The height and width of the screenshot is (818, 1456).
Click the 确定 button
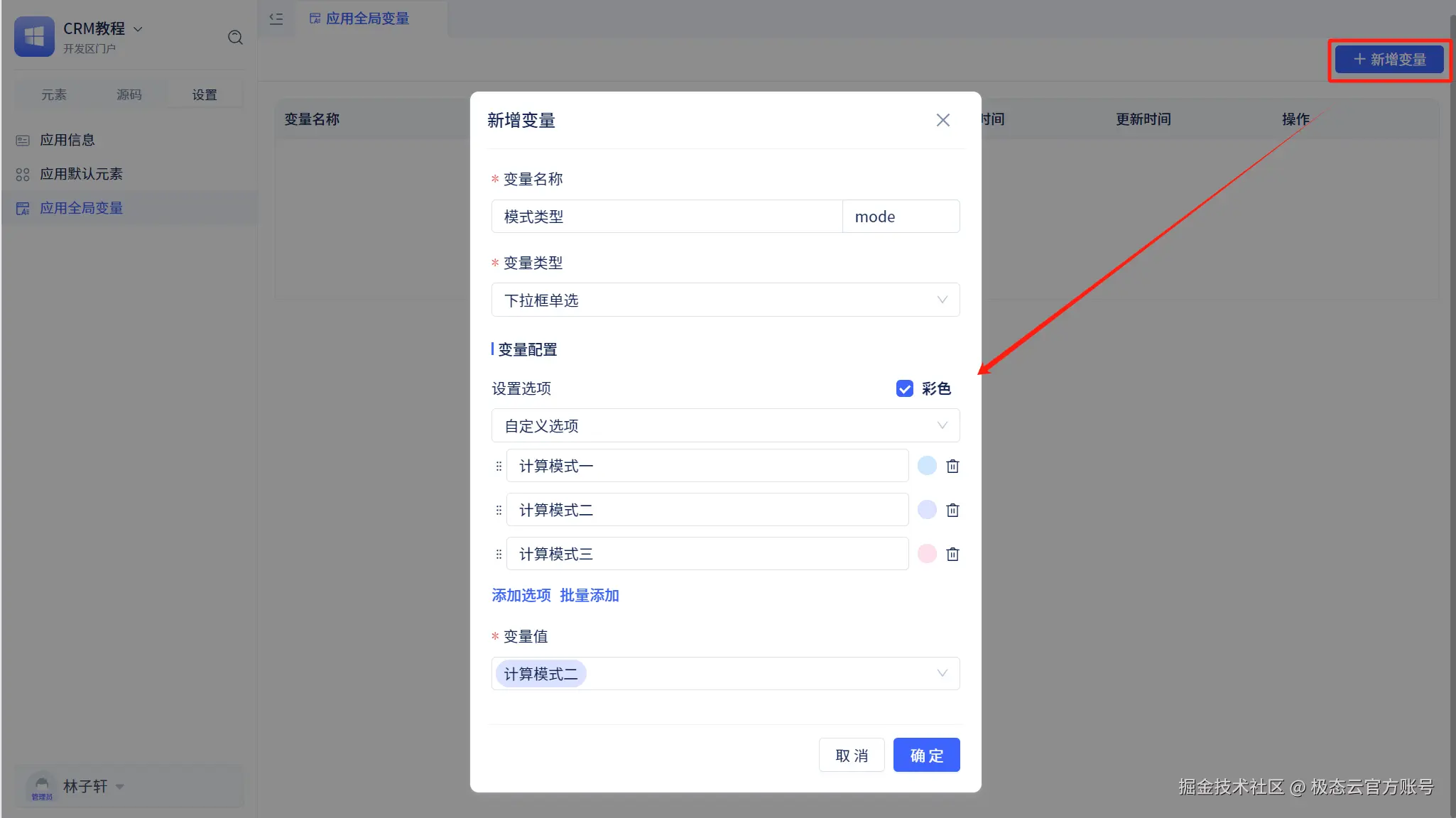(926, 755)
